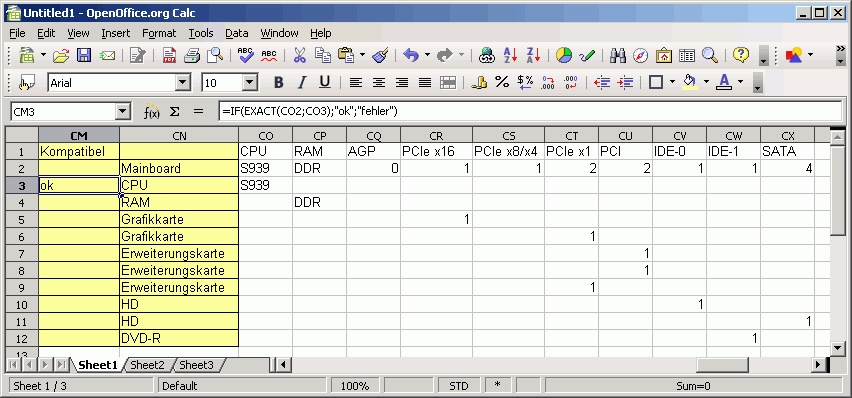Toggle Data Sources icon
Image resolution: width=852 pixels, height=398 pixels.
[687, 55]
